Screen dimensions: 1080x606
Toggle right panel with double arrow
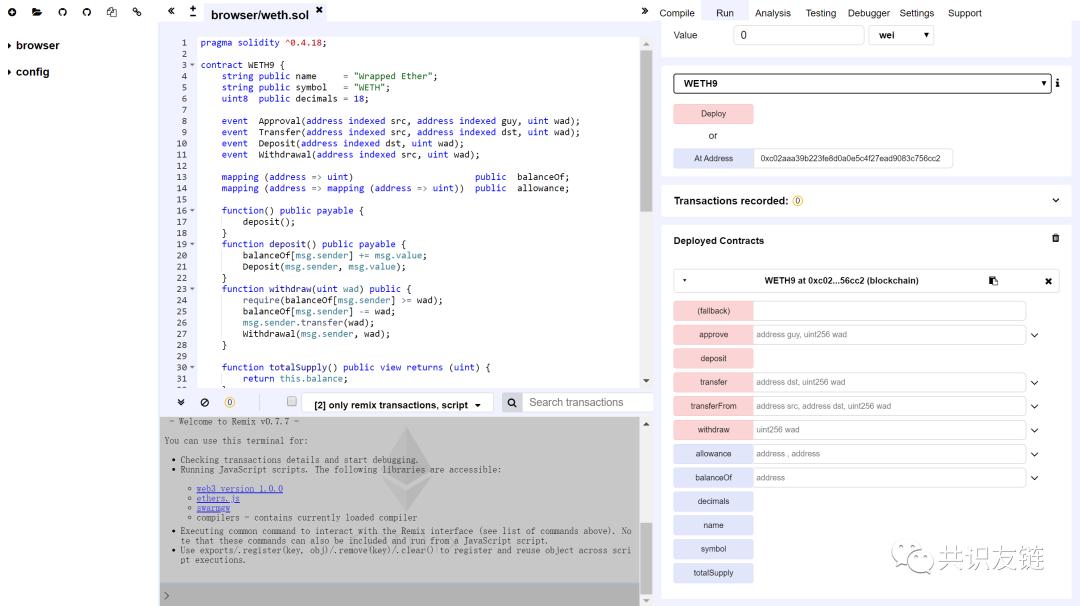coord(645,11)
